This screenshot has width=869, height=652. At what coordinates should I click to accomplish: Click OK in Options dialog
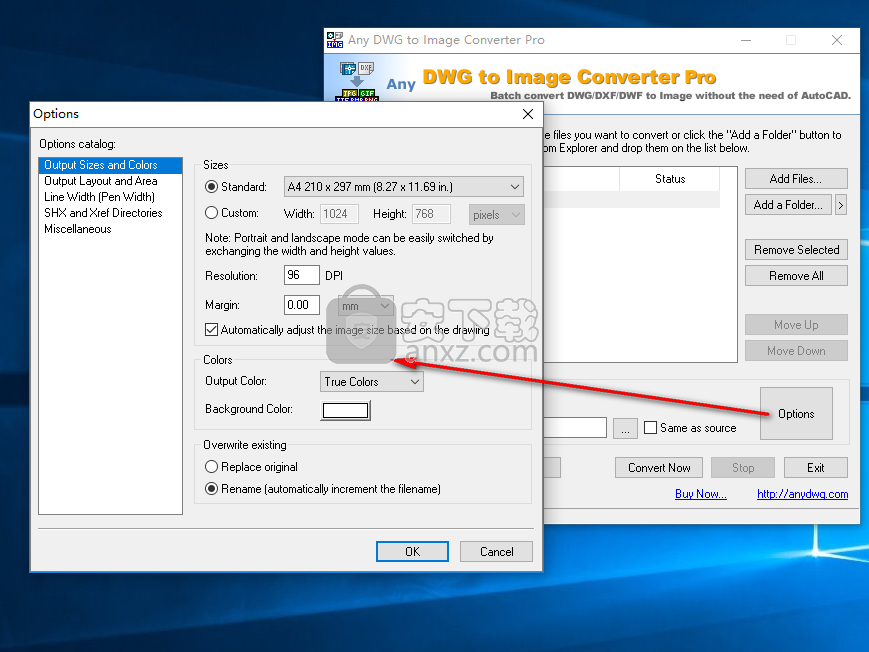tap(412, 552)
